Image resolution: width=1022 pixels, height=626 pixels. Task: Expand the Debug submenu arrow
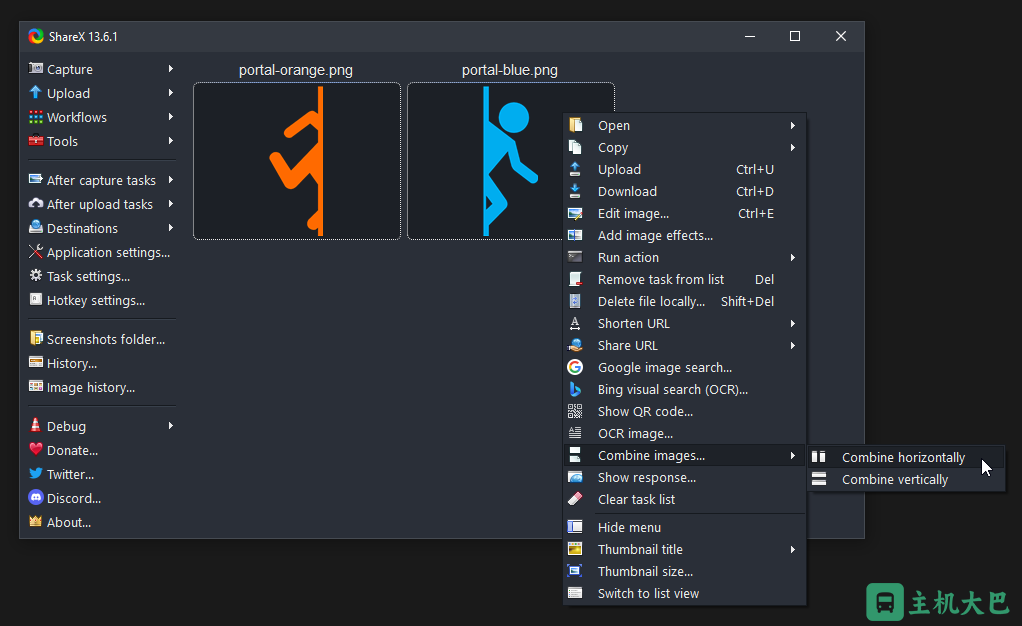pyautogui.click(x=171, y=425)
